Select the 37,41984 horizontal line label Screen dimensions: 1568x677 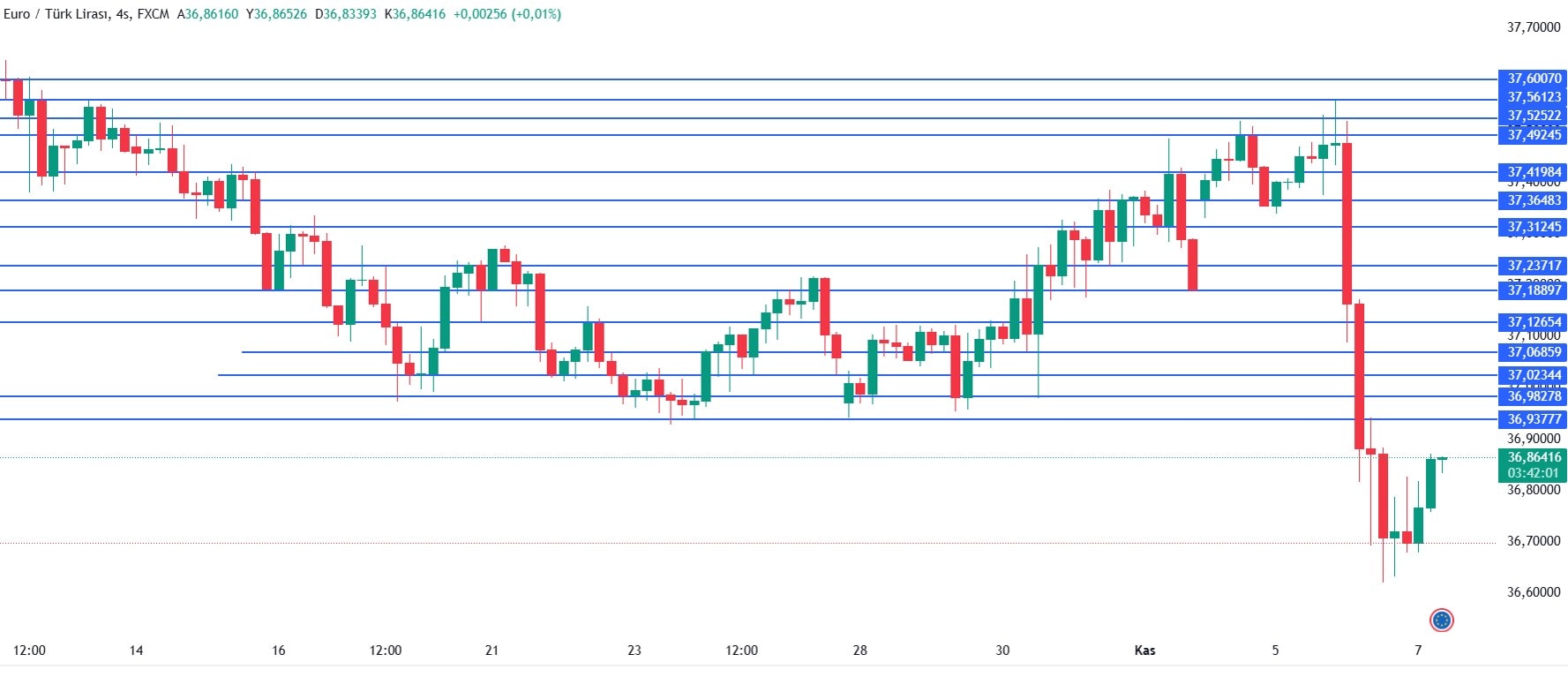1534,172
